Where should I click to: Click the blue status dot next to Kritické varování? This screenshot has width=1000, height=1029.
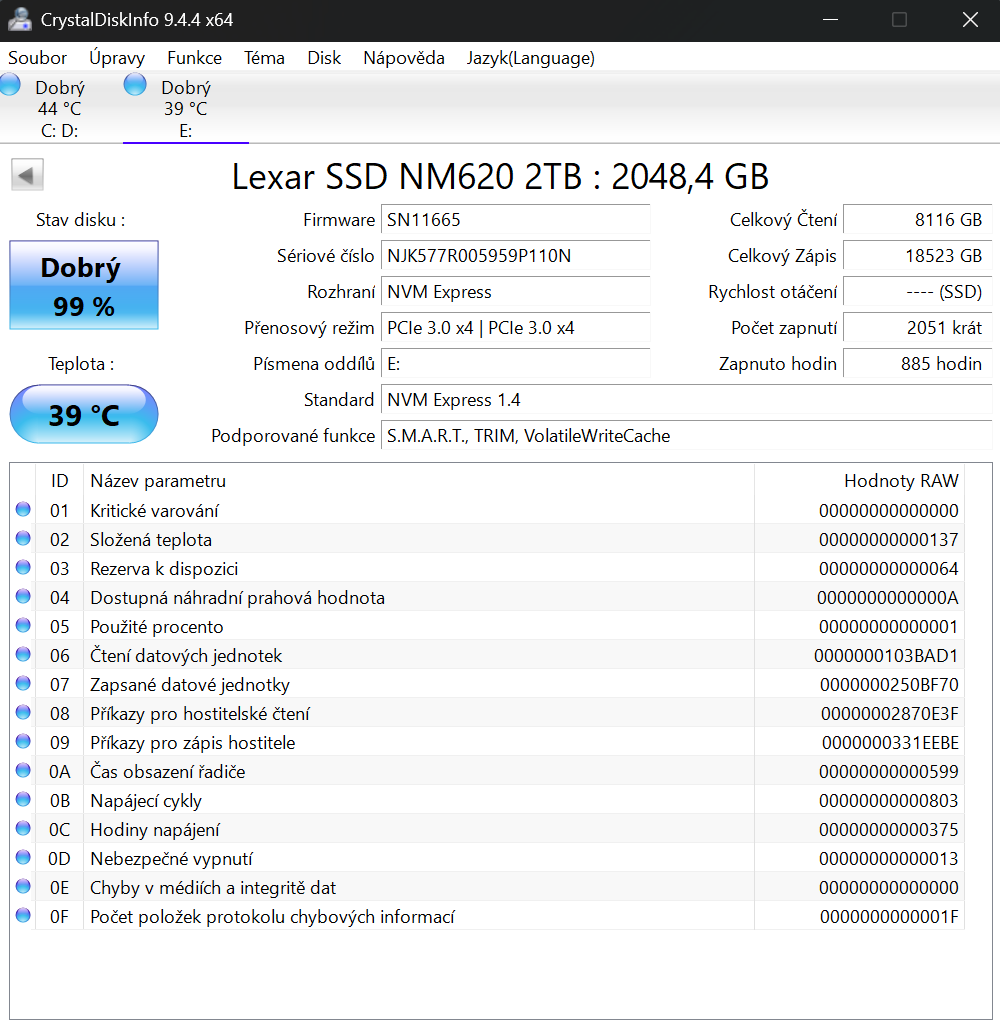pos(23,510)
